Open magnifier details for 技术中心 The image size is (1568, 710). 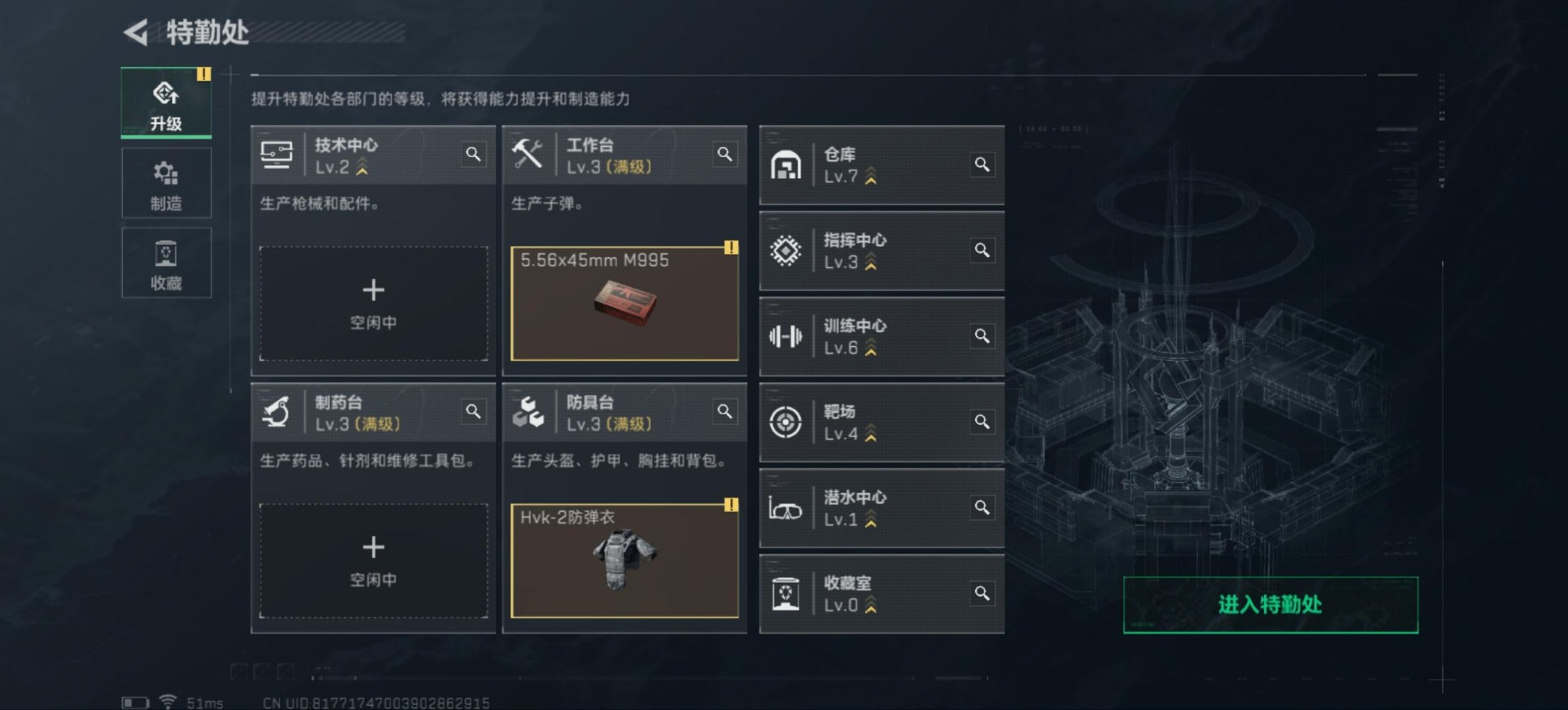pyautogui.click(x=473, y=153)
